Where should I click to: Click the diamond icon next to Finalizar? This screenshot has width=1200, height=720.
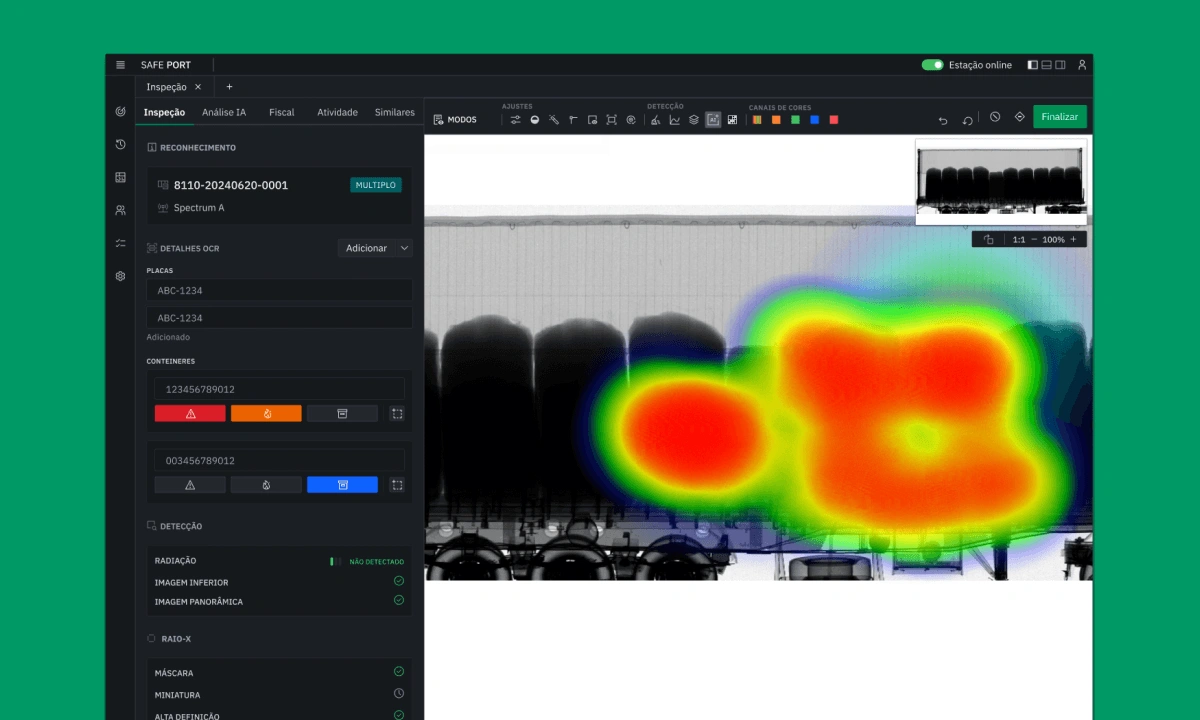click(x=1019, y=117)
